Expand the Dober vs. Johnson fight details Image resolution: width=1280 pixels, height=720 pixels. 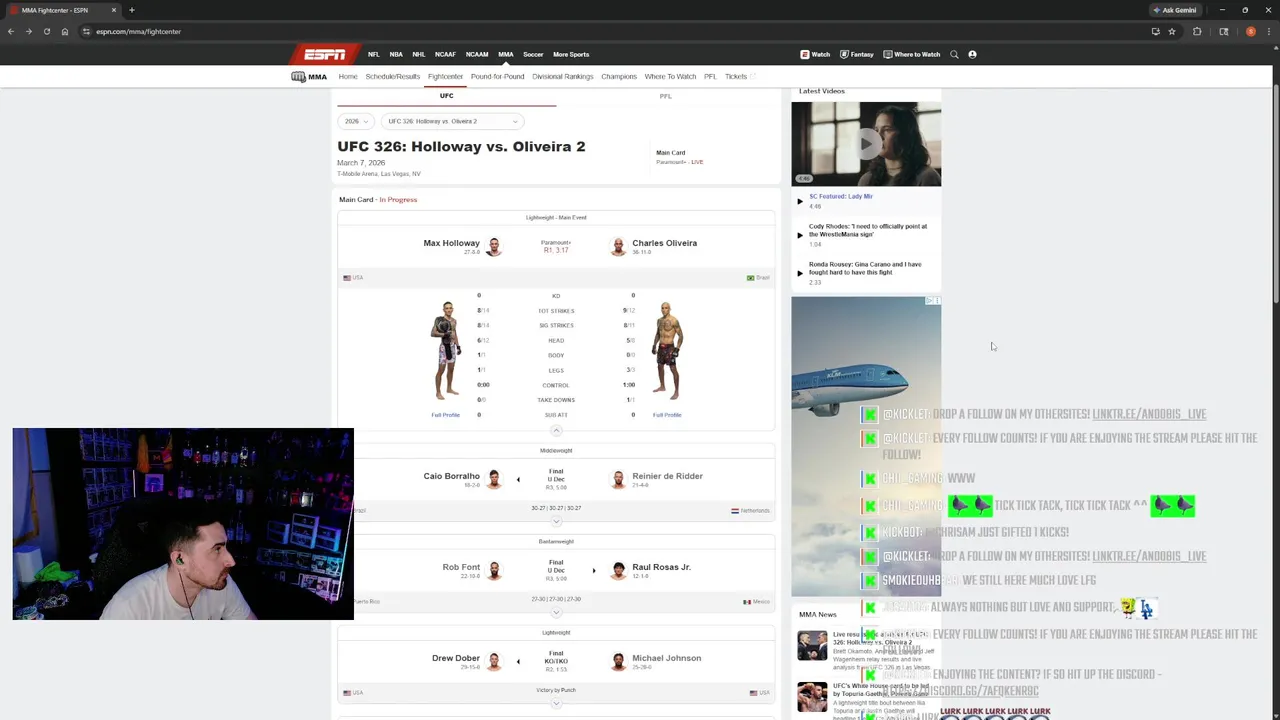[556, 703]
